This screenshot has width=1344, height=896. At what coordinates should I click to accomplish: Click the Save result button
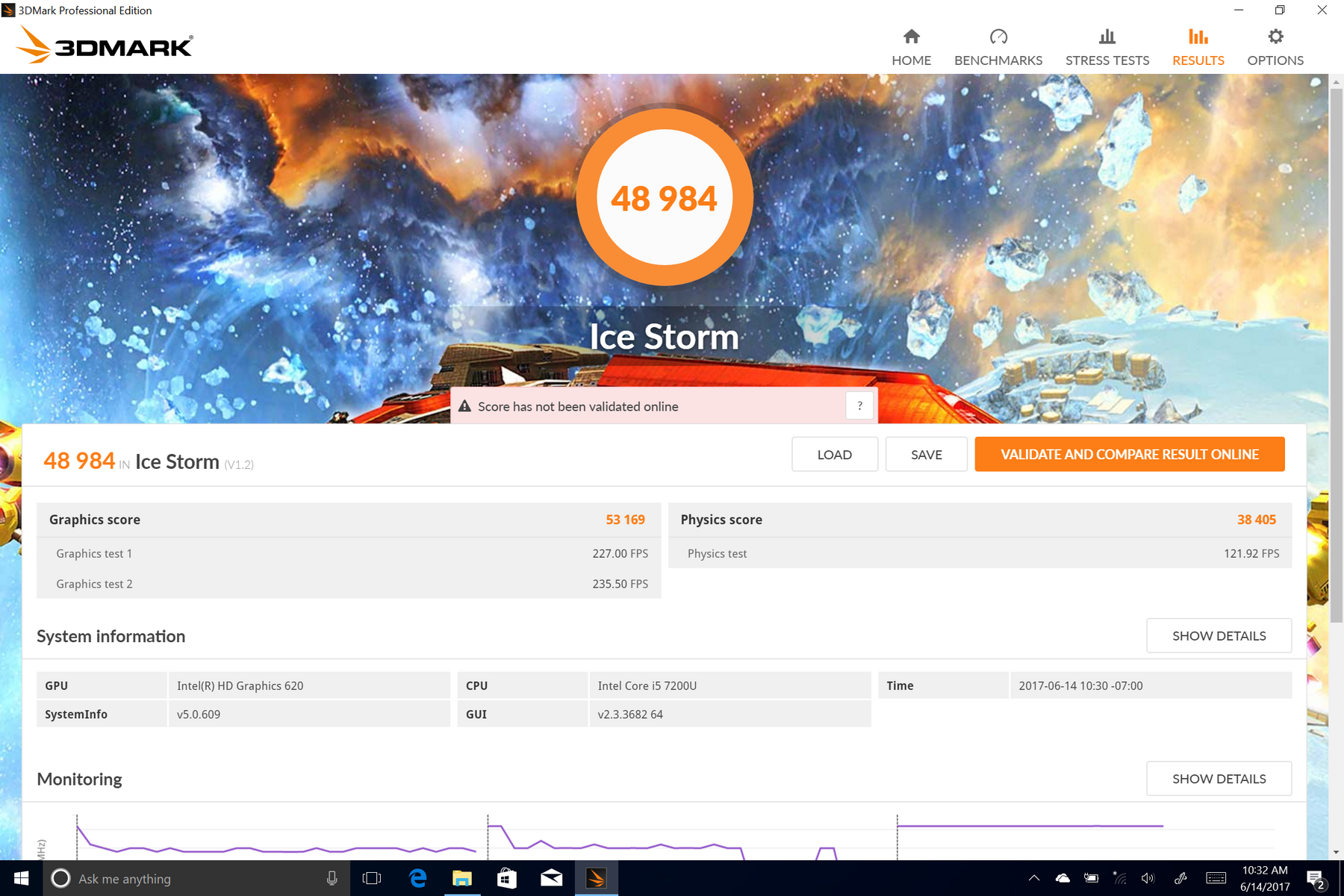point(926,455)
